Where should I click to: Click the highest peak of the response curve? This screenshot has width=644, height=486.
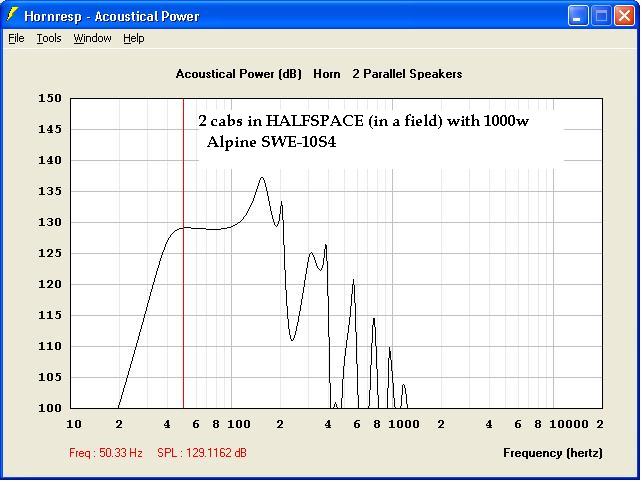[262, 178]
